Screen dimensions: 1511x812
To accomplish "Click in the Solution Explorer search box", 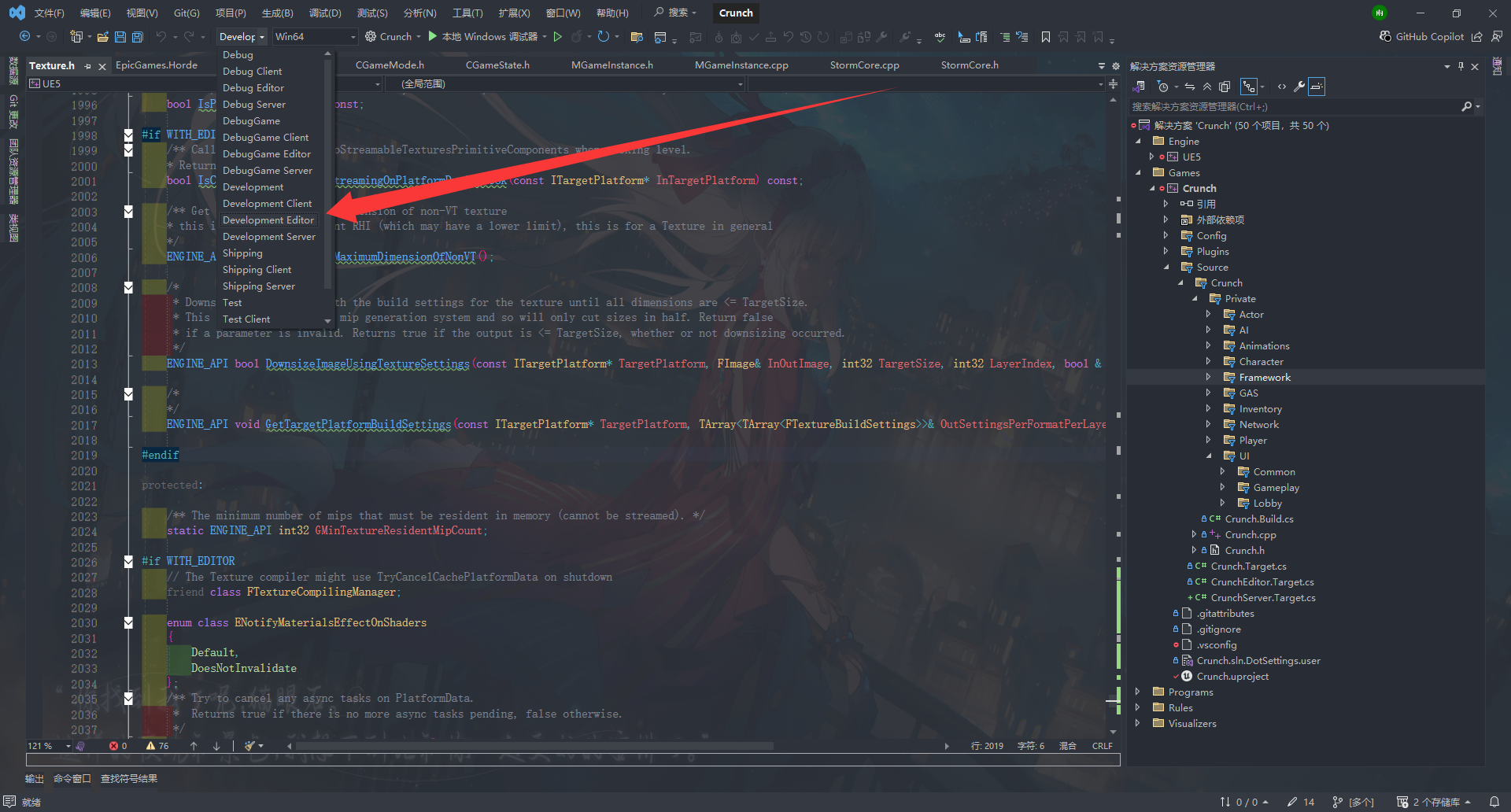I will click(1295, 107).
